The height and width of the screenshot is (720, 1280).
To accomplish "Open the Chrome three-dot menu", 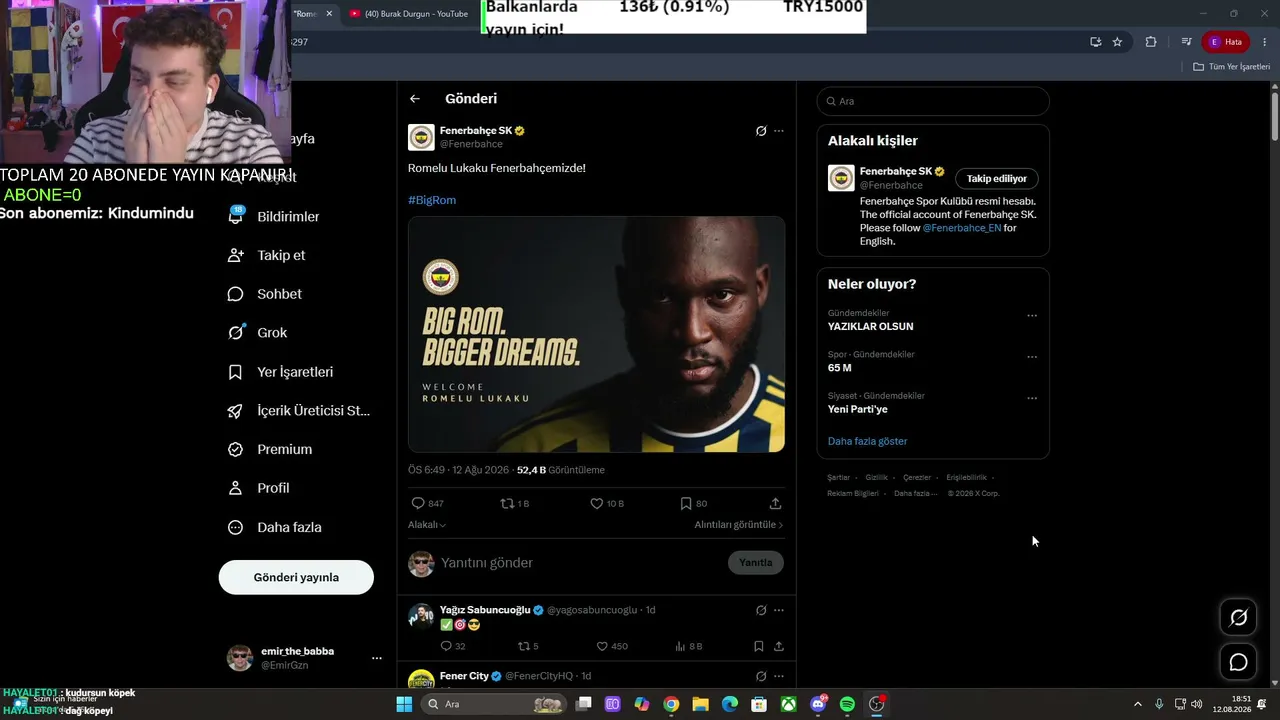I will (x=1264, y=42).
